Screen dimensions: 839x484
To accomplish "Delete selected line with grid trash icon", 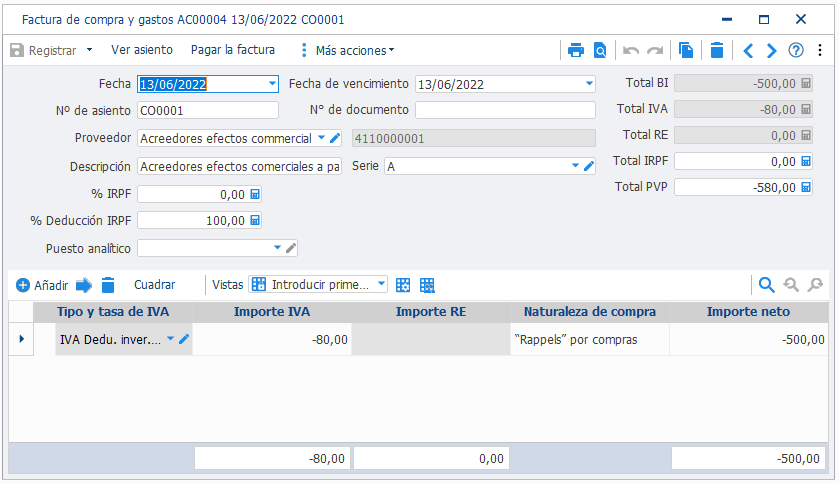I will tap(108, 285).
